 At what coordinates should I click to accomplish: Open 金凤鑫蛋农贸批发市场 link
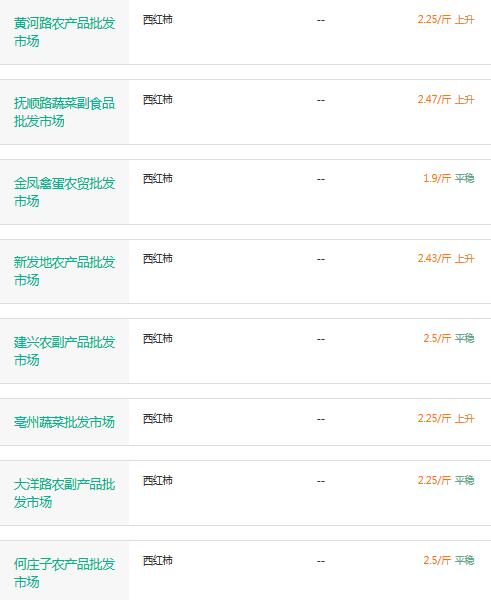[64, 192]
